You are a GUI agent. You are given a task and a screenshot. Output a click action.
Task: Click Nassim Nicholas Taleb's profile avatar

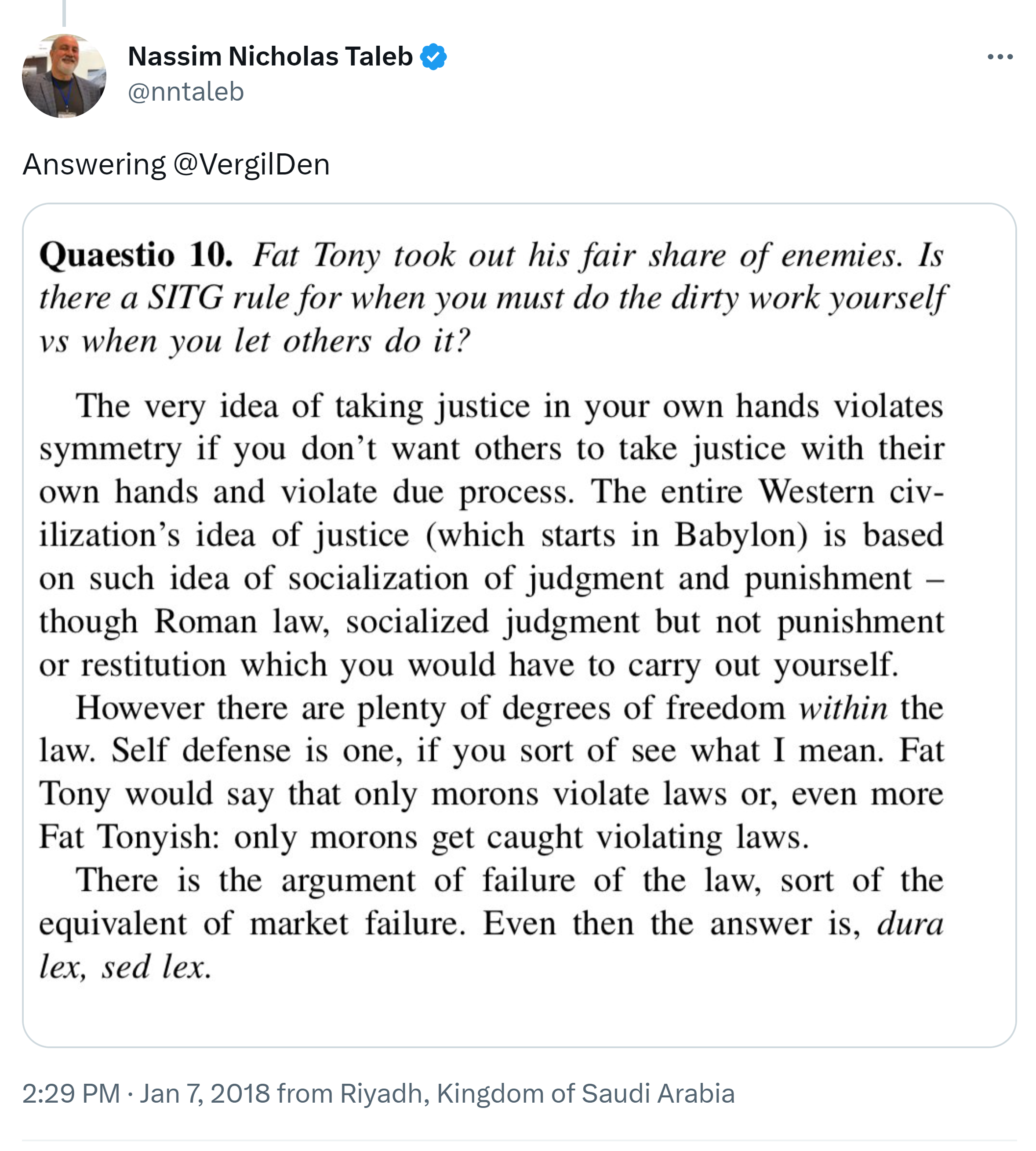coord(64,76)
